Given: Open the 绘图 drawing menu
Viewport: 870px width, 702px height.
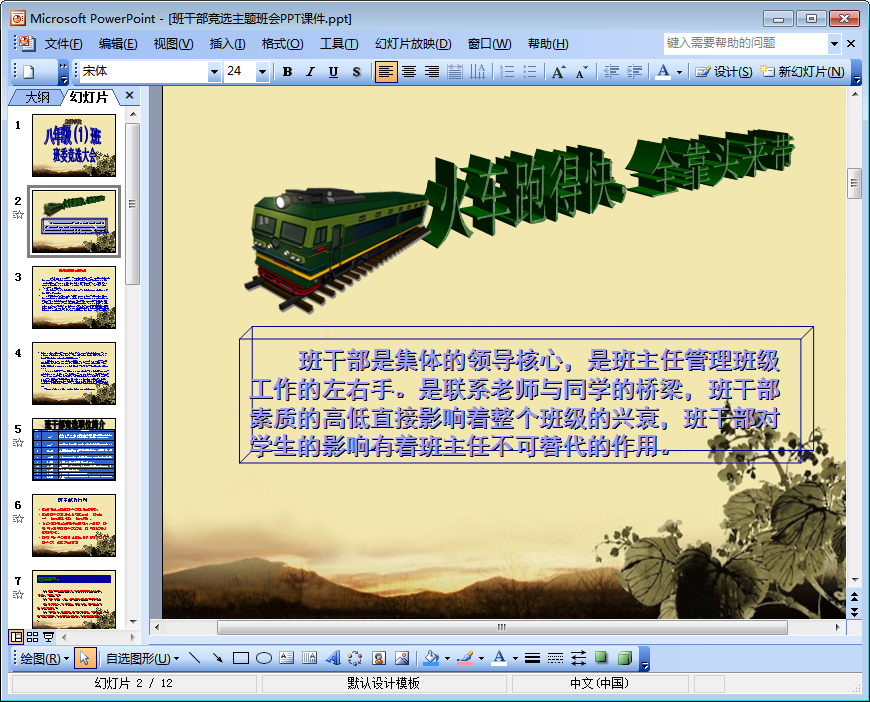Looking at the screenshot, I should click(x=44, y=659).
